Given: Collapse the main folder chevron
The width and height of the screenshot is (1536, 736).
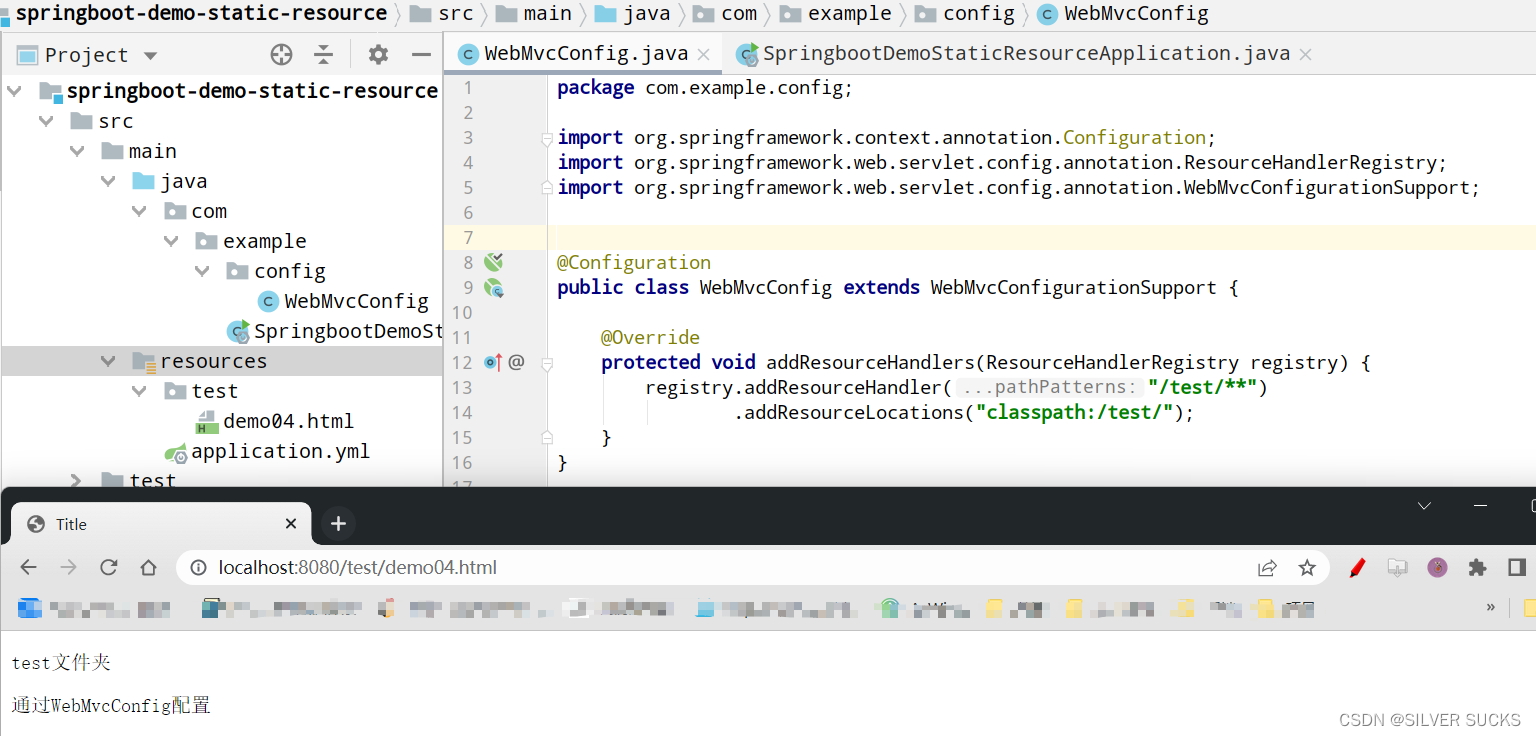Looking at the screenshot, I should 77,151.
